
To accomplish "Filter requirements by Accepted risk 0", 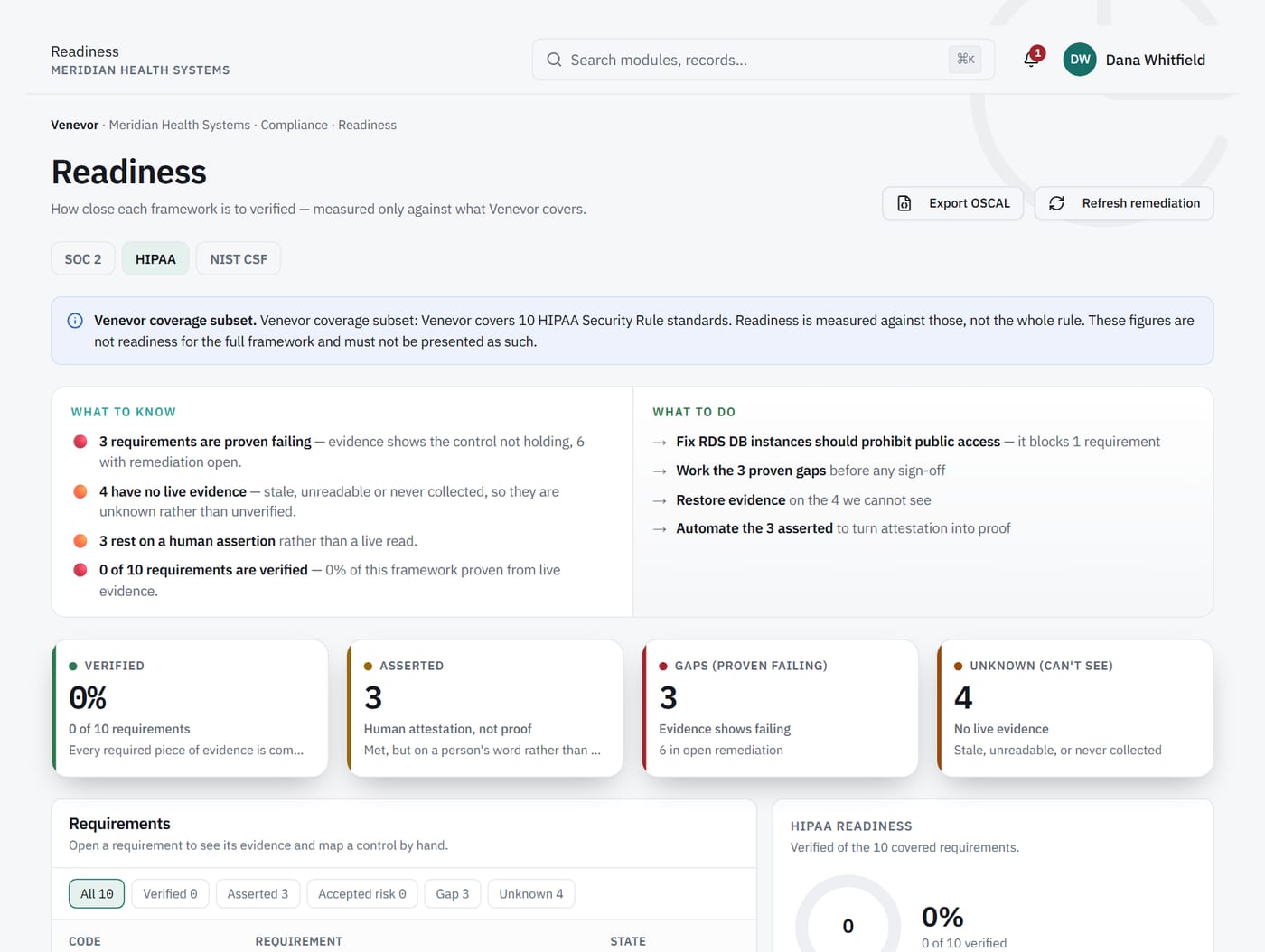I will pos(362,894).
